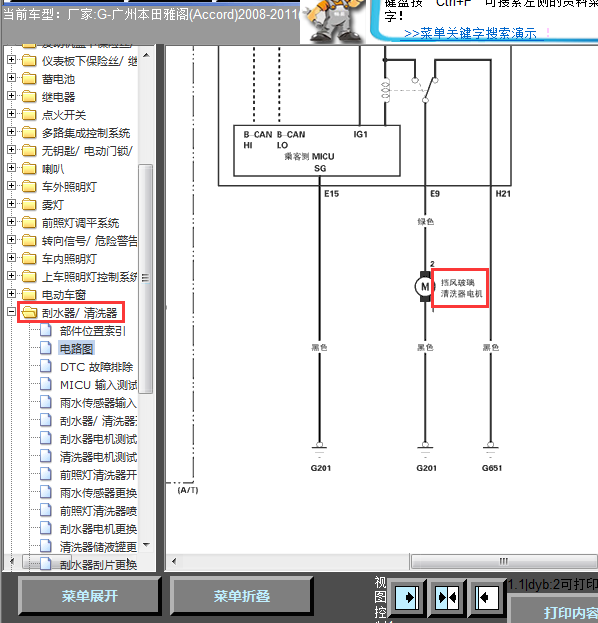Expand the 仪表板下保险丝 folder
The image size is (598, 623).
pyautogui.click(x=12, y=60)
